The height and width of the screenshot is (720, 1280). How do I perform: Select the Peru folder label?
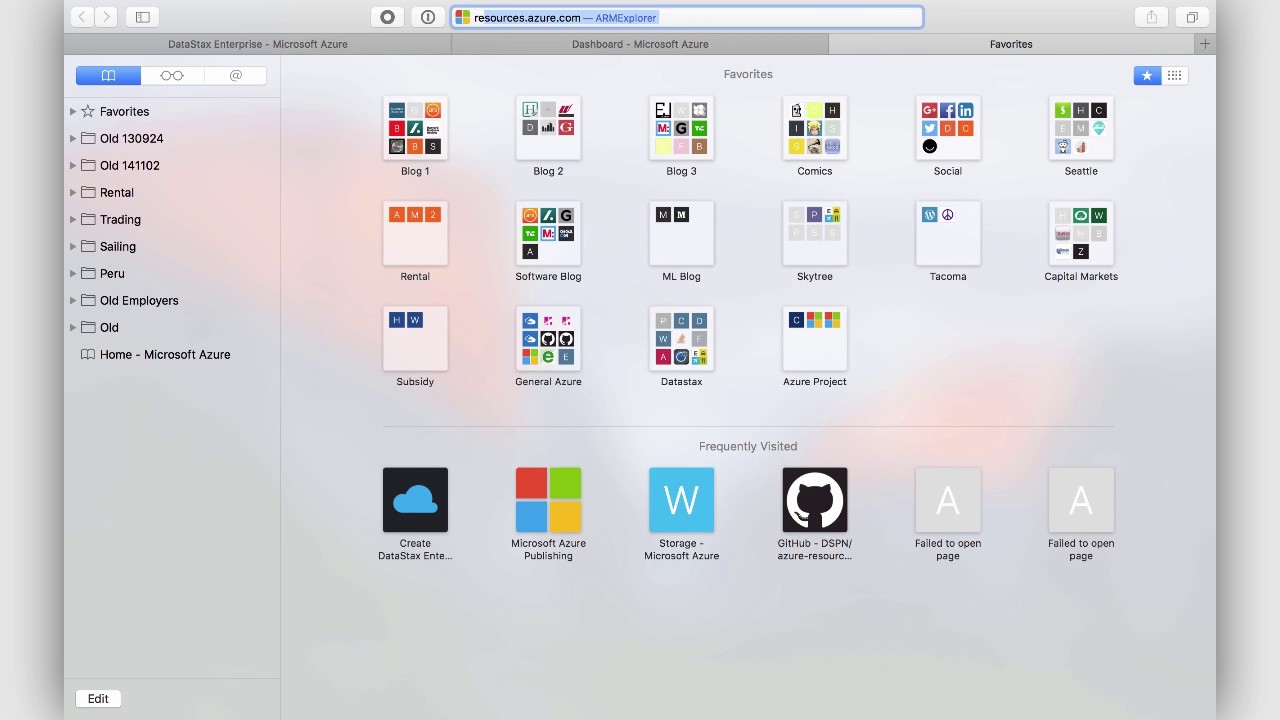coord(112,273)
